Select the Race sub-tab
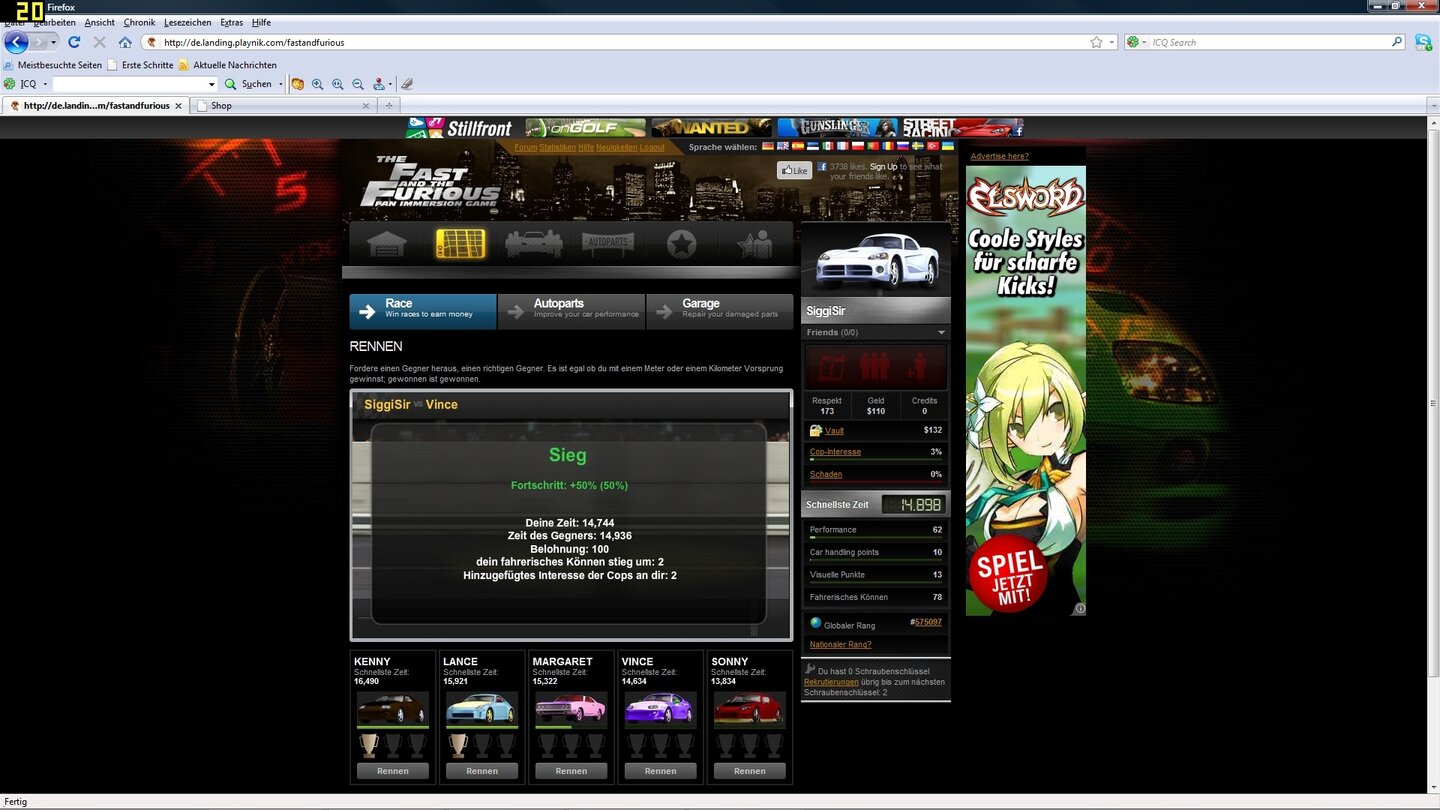The image size is (1440, 810). coord(423,311)
